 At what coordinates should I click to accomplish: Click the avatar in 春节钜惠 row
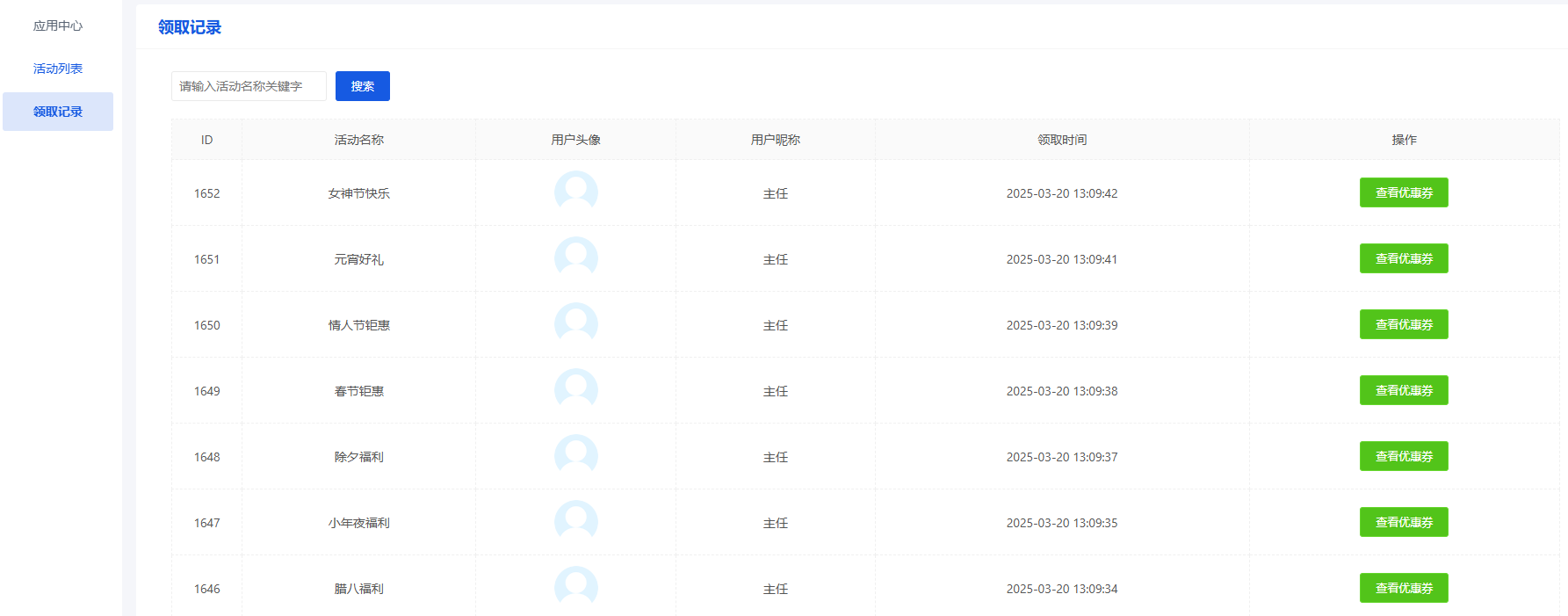(x=576, y=390)
